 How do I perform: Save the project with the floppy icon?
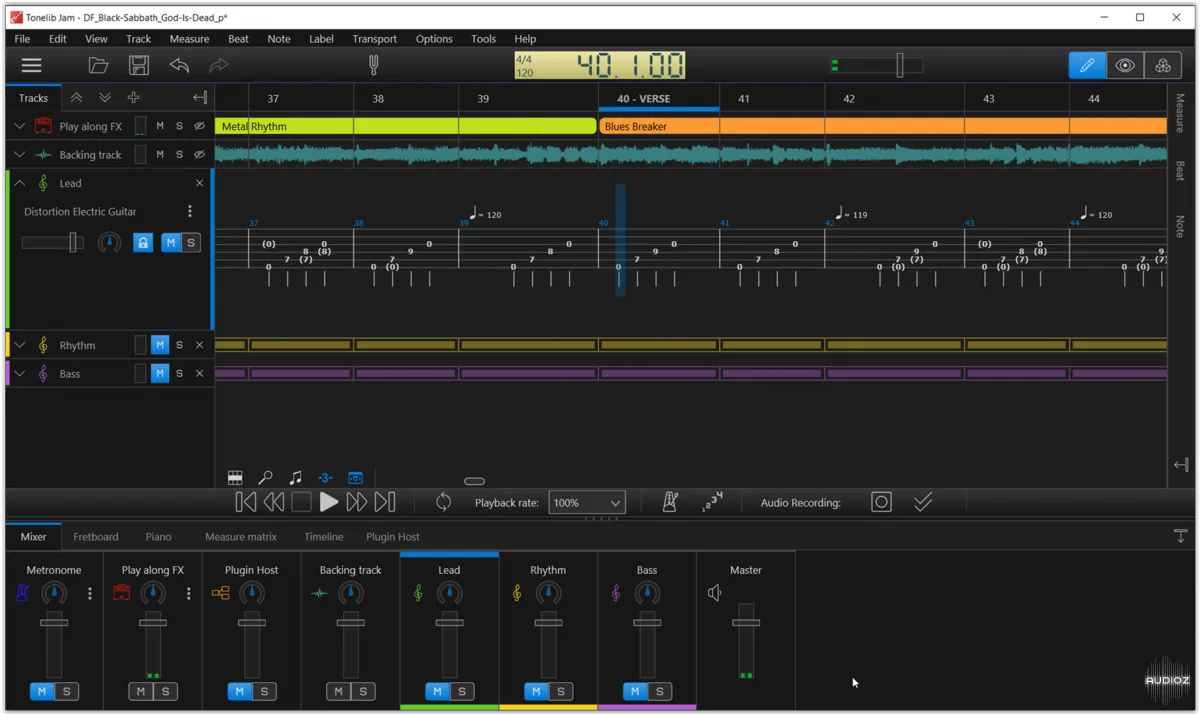139,65
